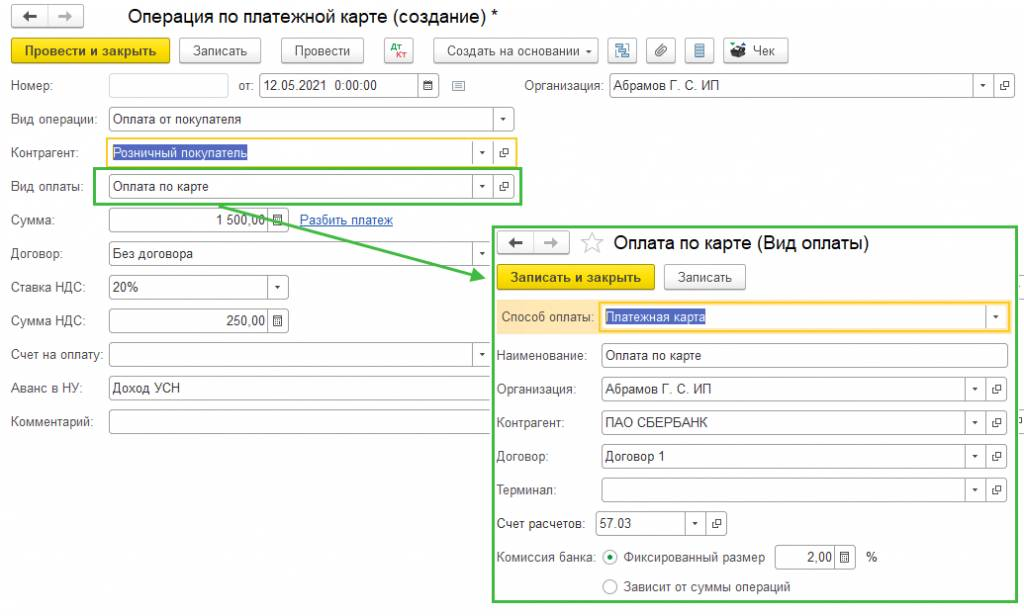Open account 57.03 card icon
The width and height of the screenshot is (1024, 616).
click(x=716, y=523)
